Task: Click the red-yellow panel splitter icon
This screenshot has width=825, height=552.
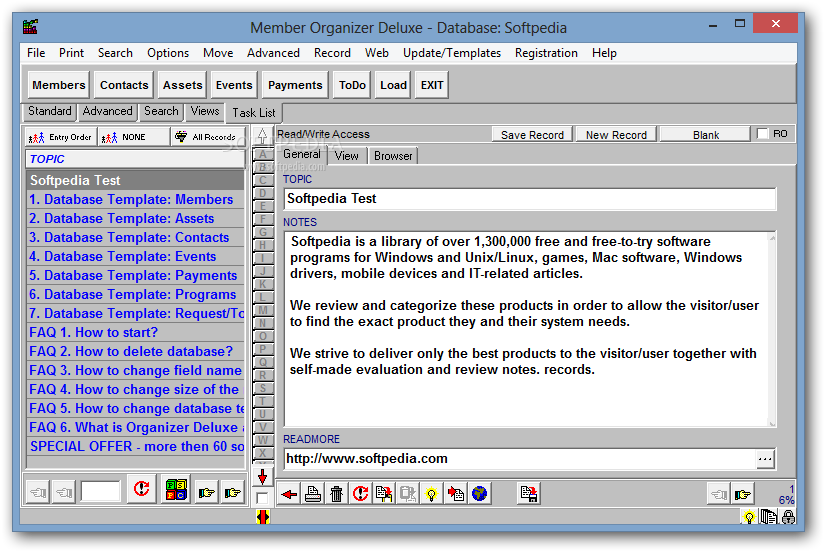Action: [x=263, y=517]
